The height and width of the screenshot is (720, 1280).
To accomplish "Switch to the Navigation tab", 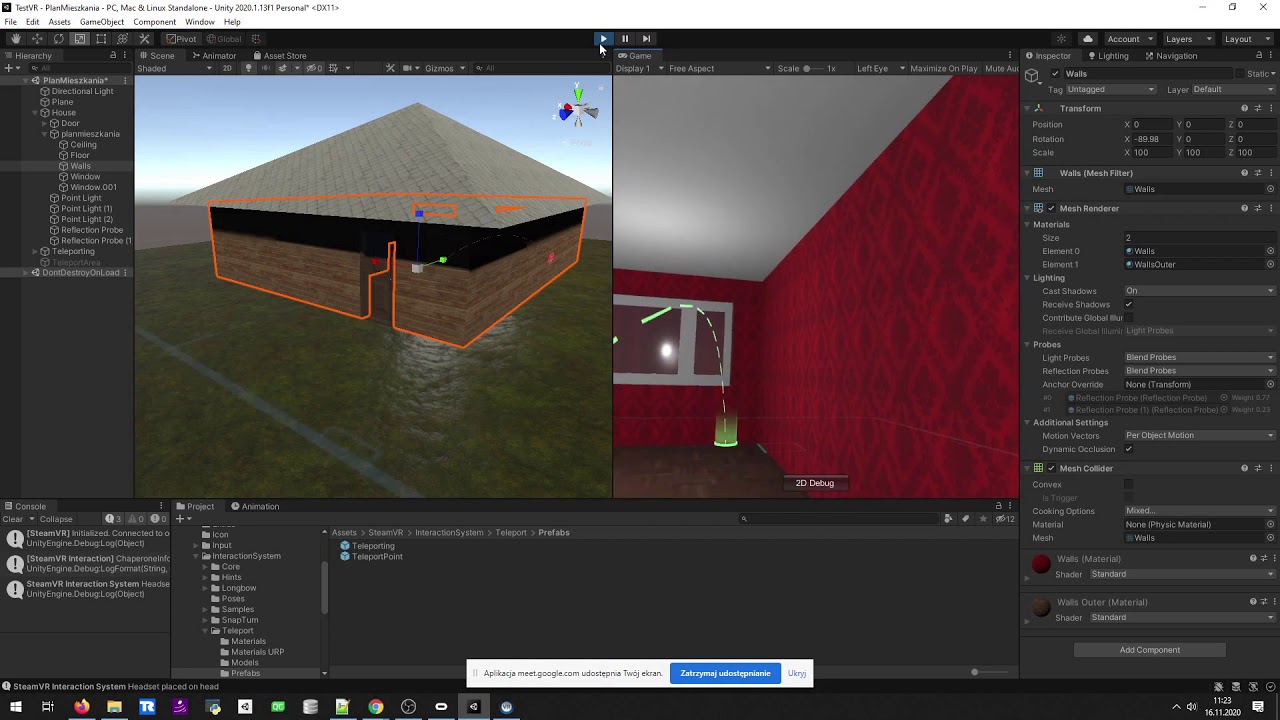I will click(x=1171, y=56).
